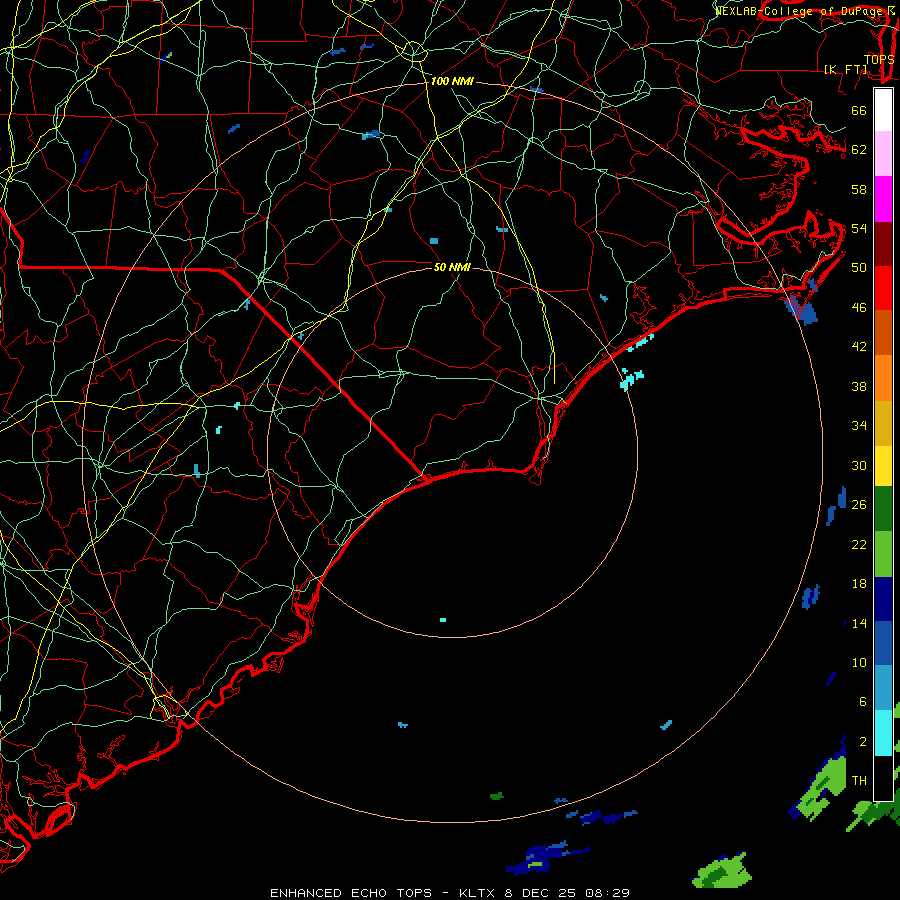This screenshot has width=900, height=900.
Task: Click the 'ENHANCED ECHO TOPS' title text
Action: pos(351,893)
